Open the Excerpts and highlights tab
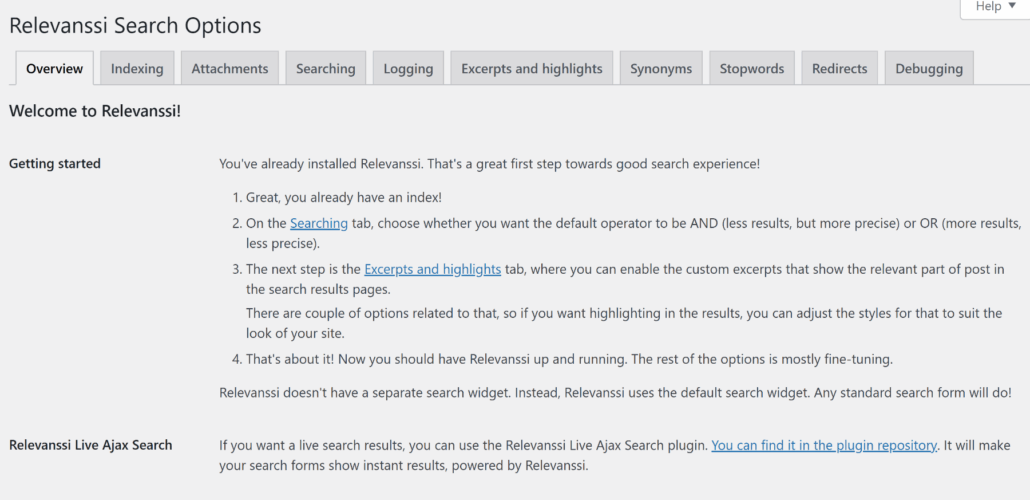 (x=531, y=68)
